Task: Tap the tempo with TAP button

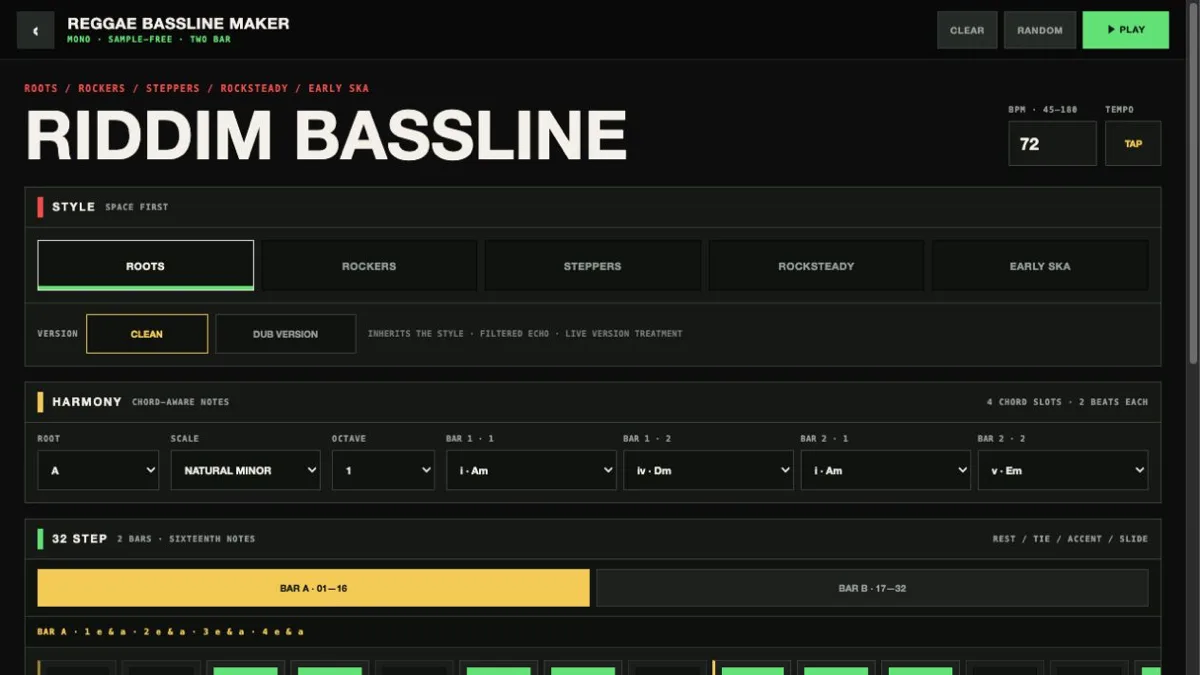Action: (1133, 143)
